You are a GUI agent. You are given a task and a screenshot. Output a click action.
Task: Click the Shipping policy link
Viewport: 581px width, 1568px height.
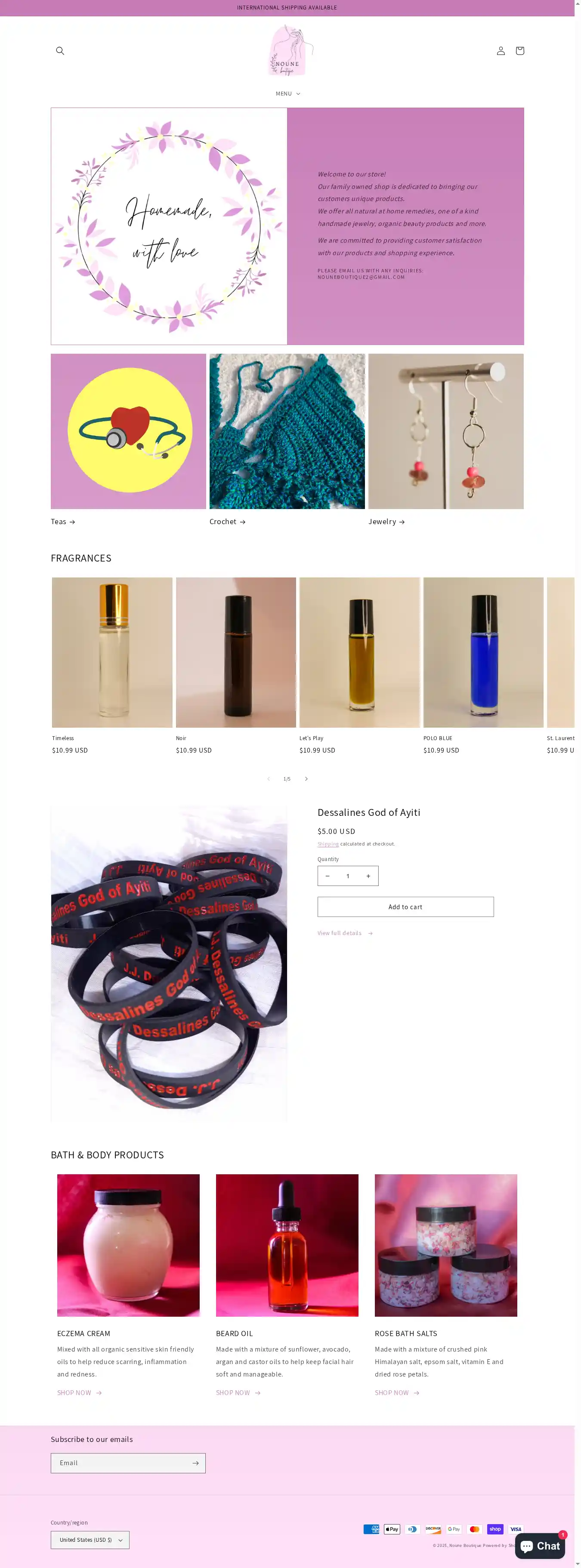click(328, 844)
